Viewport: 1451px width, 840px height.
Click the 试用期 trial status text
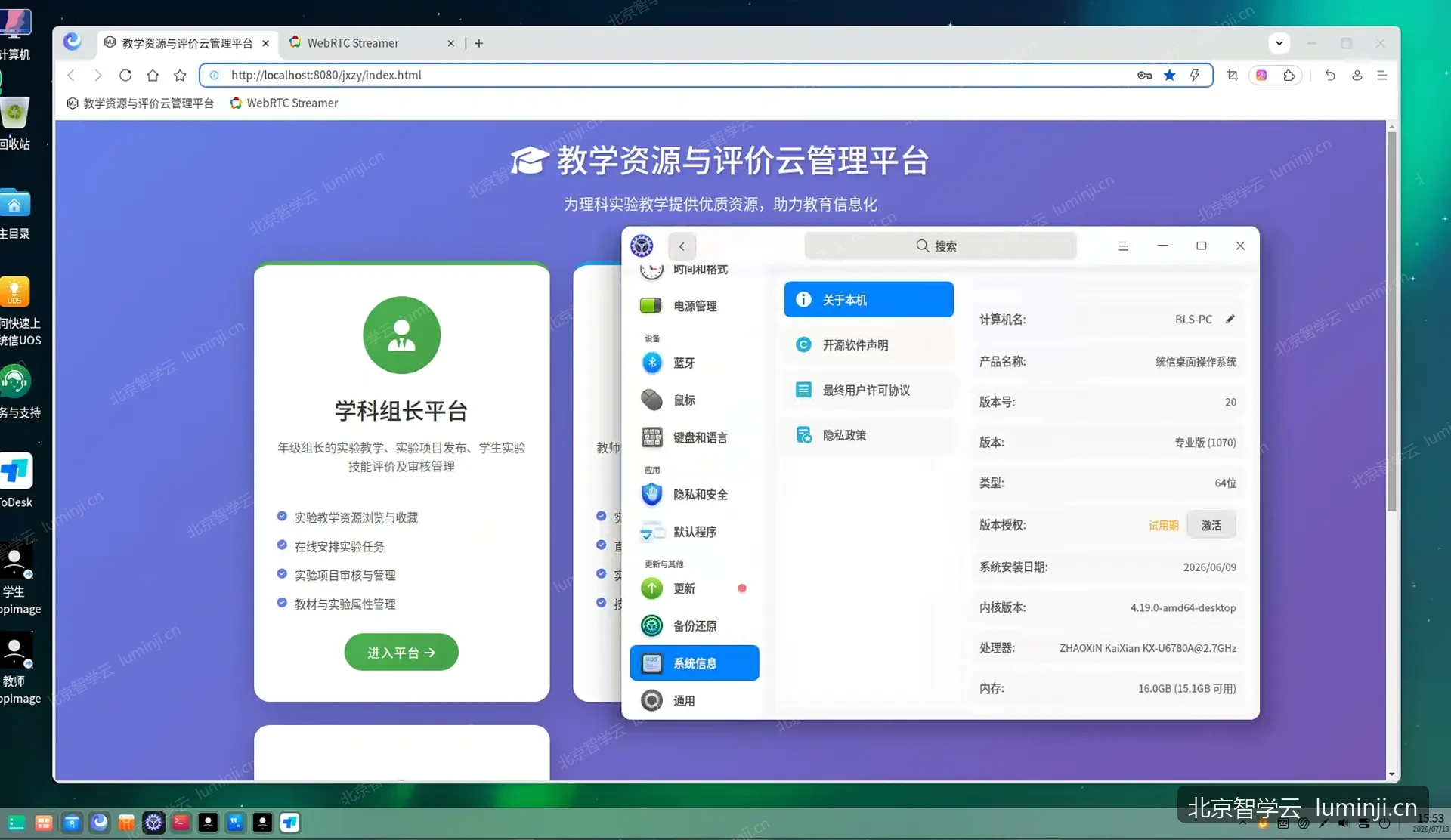point(1163,525)
